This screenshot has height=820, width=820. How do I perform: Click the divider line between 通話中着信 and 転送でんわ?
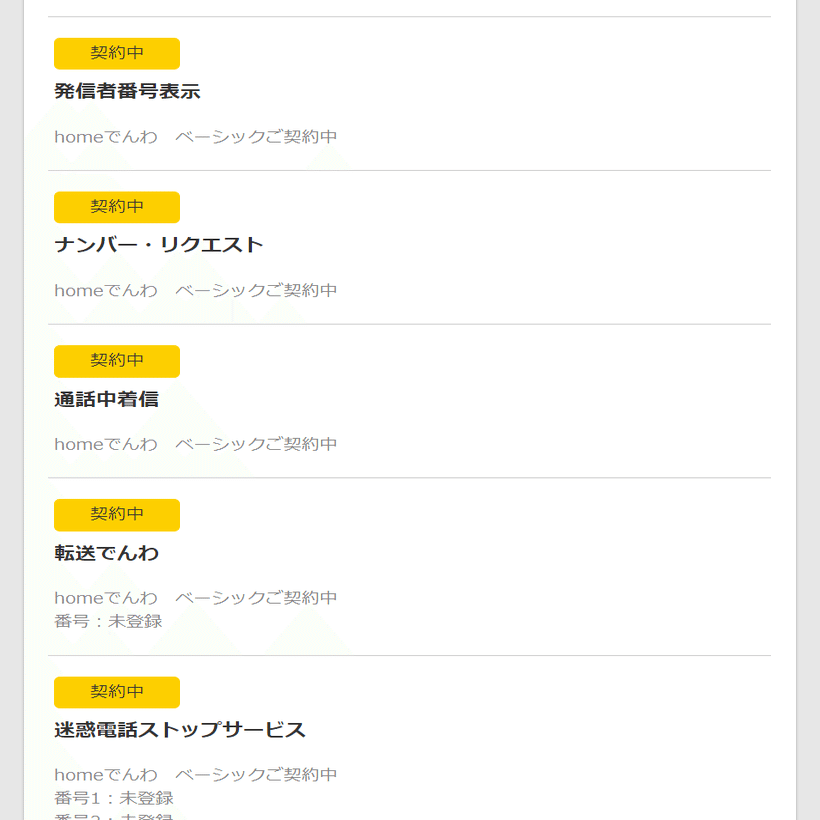pyautogui.click(x=409, y=478)
